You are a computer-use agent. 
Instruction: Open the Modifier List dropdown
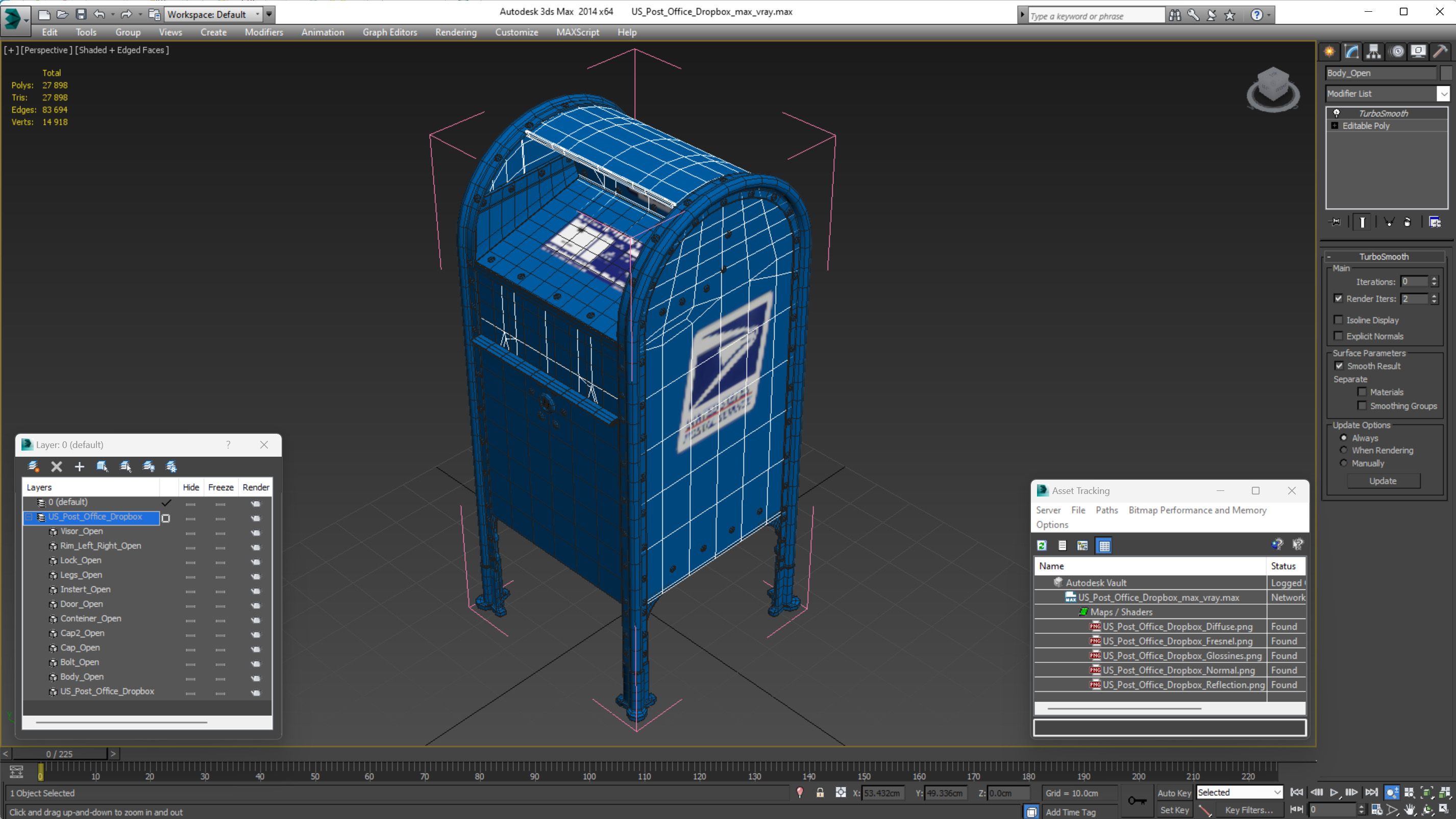1444,93
